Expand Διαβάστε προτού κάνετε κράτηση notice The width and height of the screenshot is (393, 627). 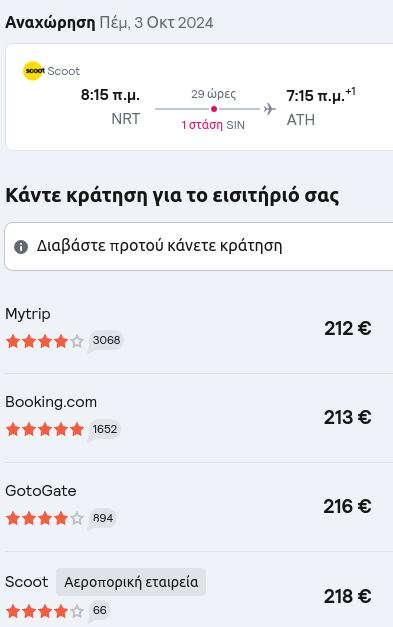click(x=199, y=246)
